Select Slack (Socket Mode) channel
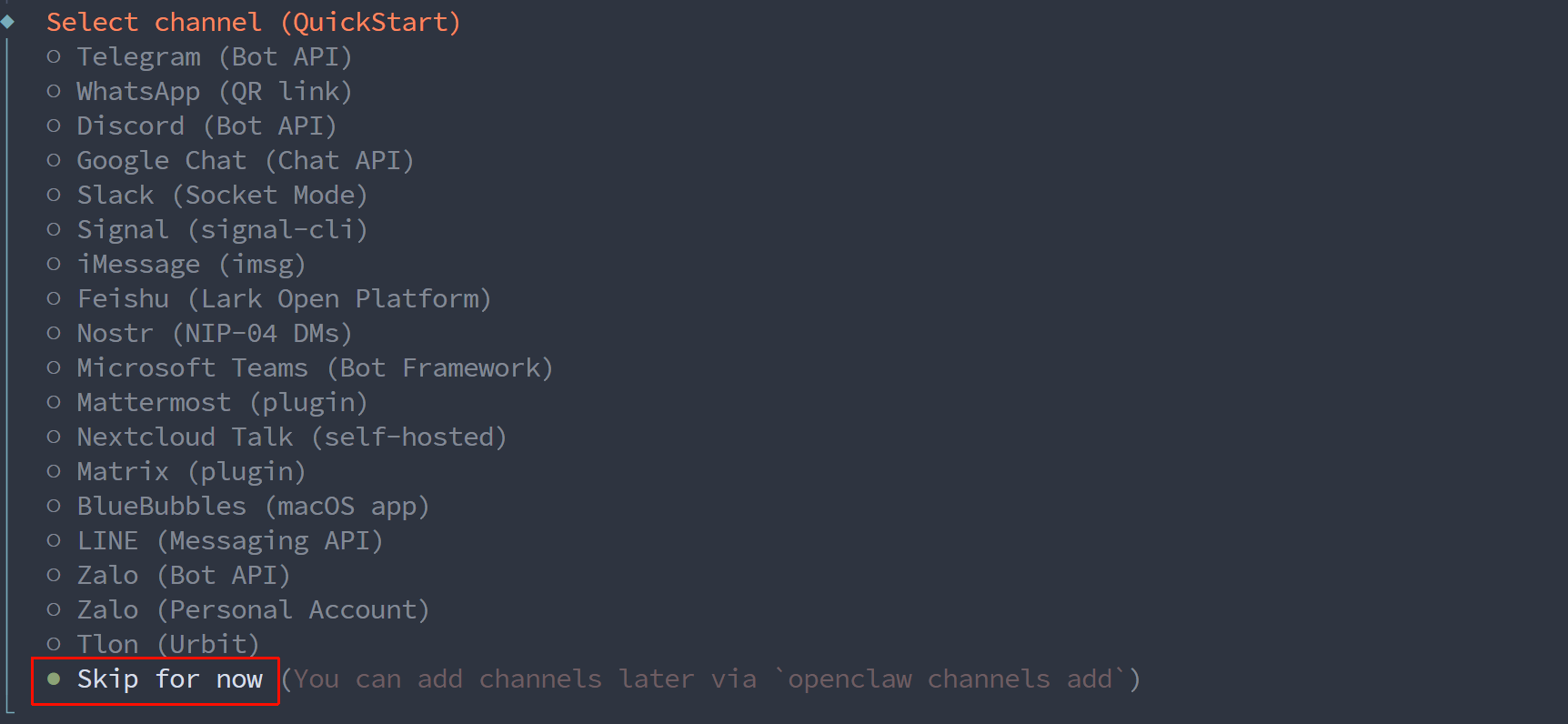The image size is (1568, 724). (221, 196)
